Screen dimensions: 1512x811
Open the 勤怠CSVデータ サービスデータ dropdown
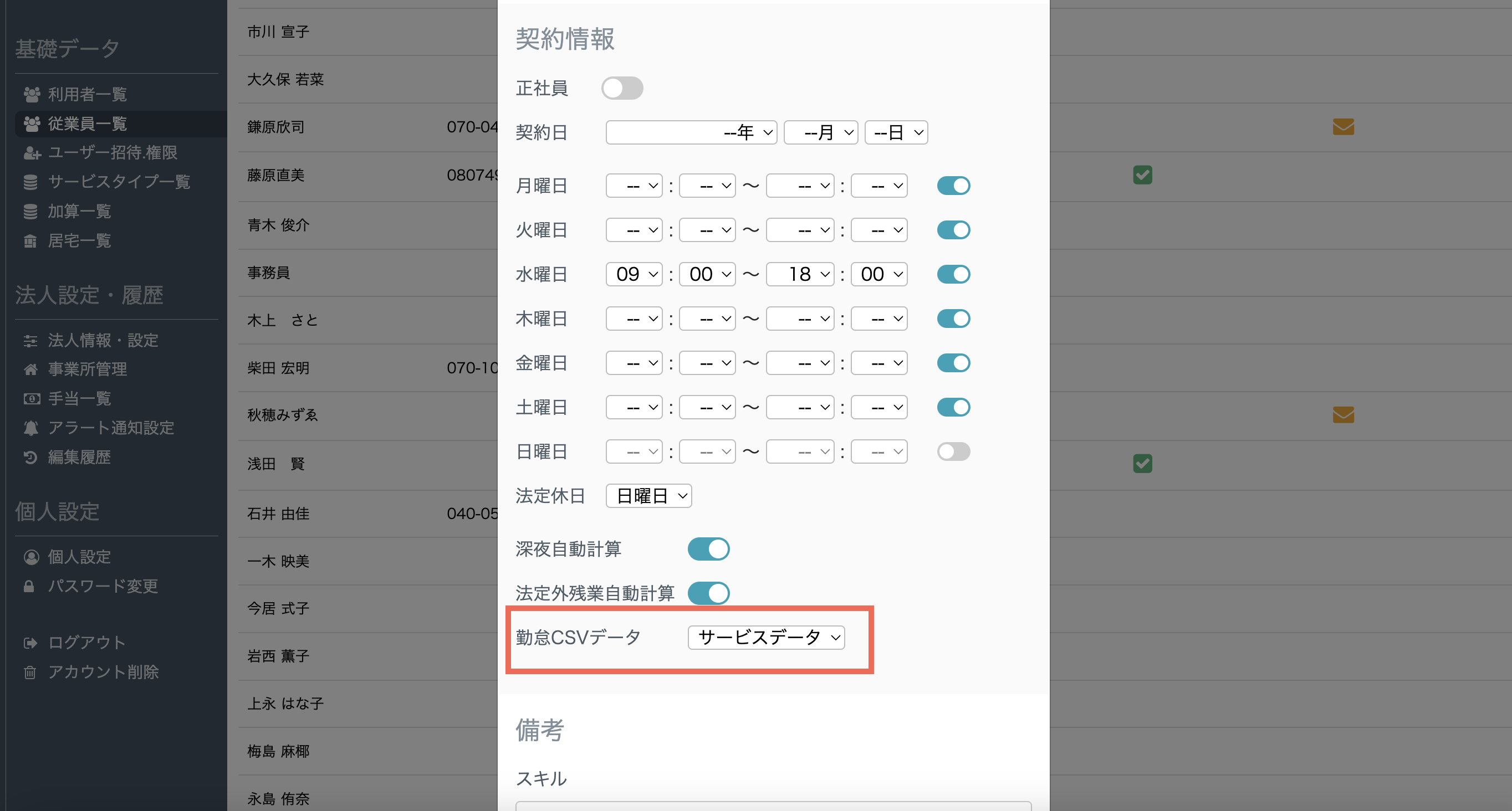(766, 638)
